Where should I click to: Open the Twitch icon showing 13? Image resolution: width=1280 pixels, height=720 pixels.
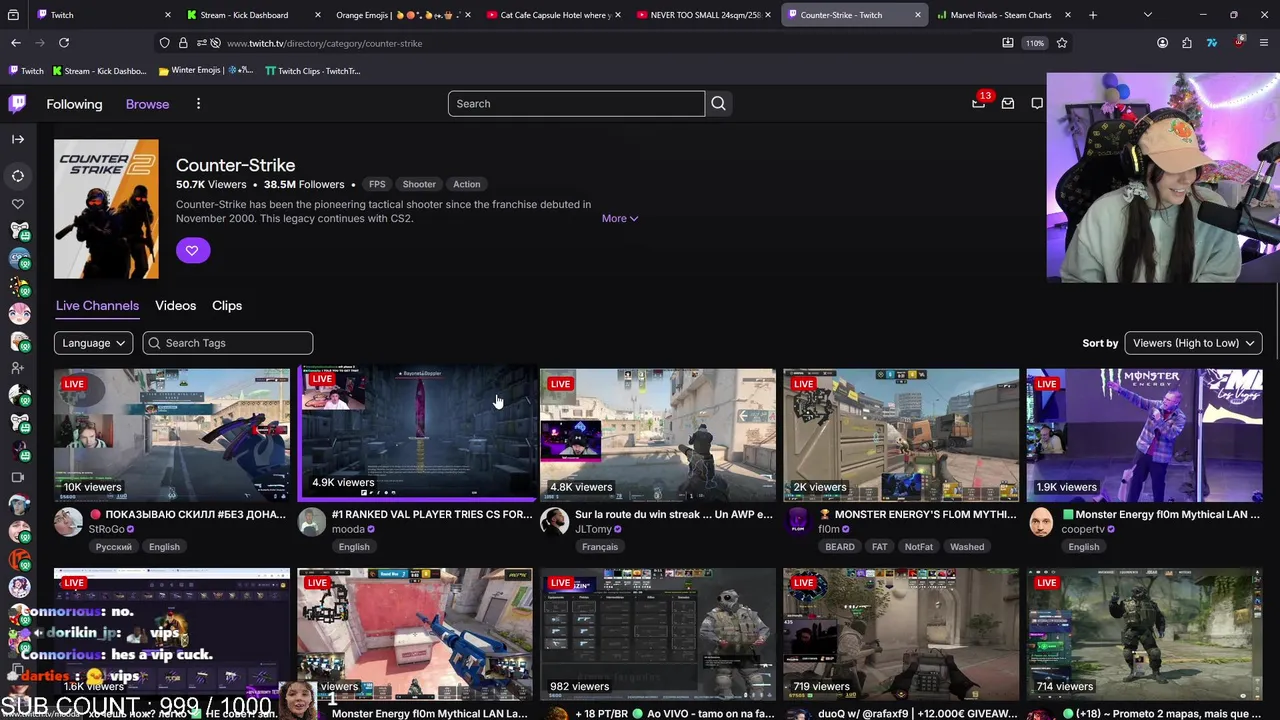pos(979,103)
